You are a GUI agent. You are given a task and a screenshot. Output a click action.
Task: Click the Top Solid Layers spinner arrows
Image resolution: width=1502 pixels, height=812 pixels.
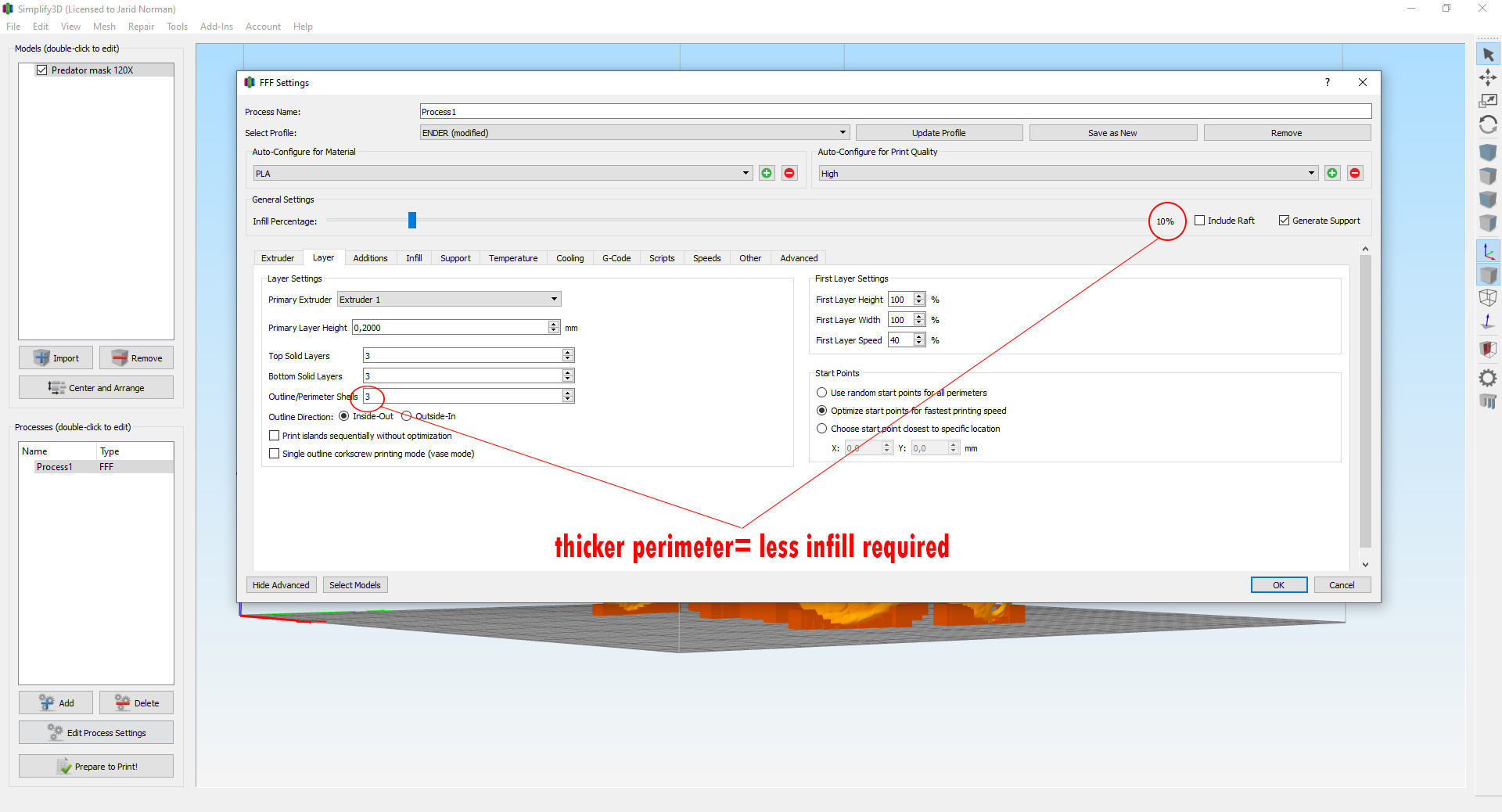click(568, 356)
